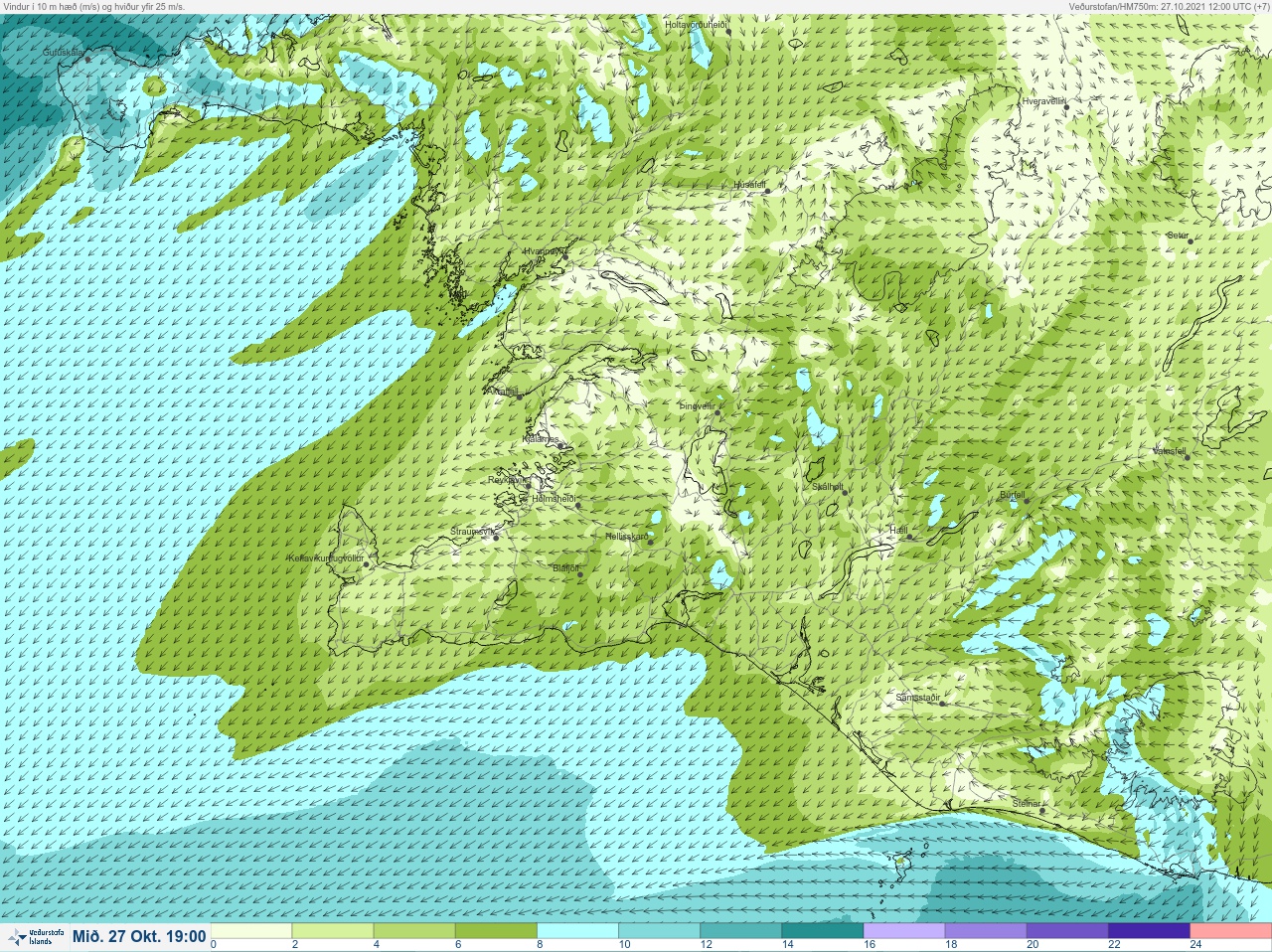Viewport: 1272px width, 952px height.
Task: Click the 8–10 m/s light cyan legend swatch
Action: pyautogui.click(x=578, y=930)
